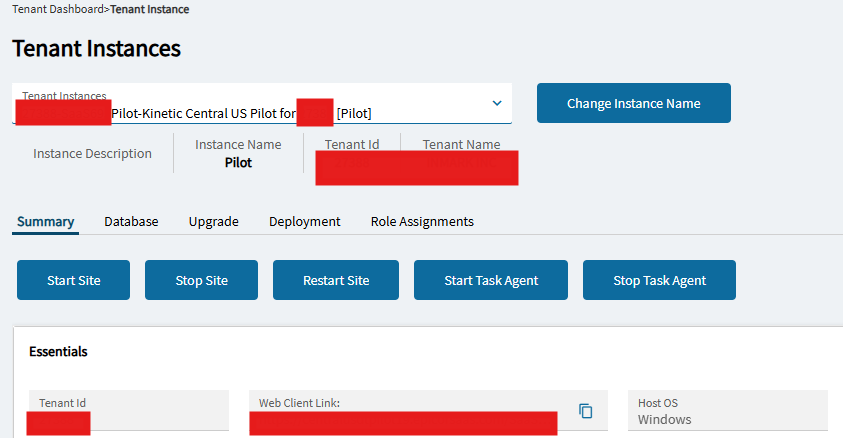Open the Database tab

click(131, 221)
